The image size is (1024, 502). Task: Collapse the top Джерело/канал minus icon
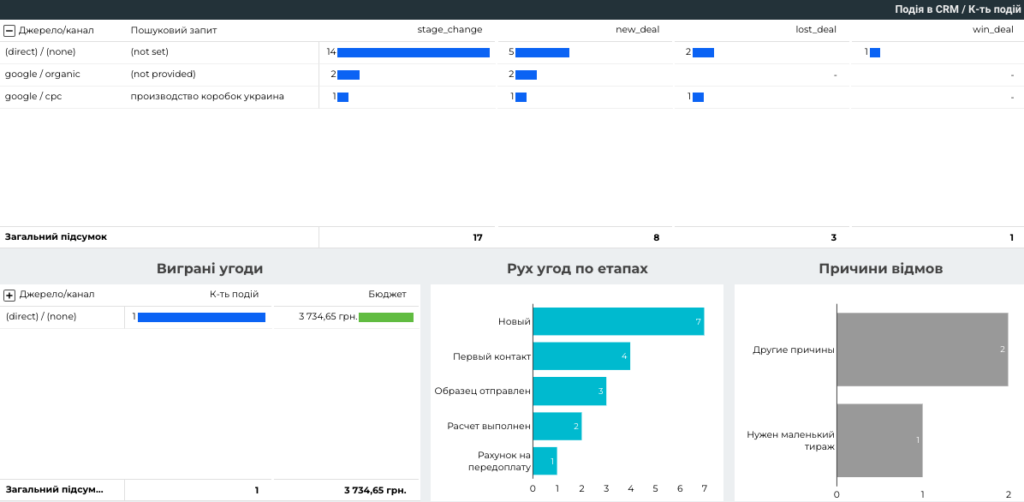tap(10, 30)
